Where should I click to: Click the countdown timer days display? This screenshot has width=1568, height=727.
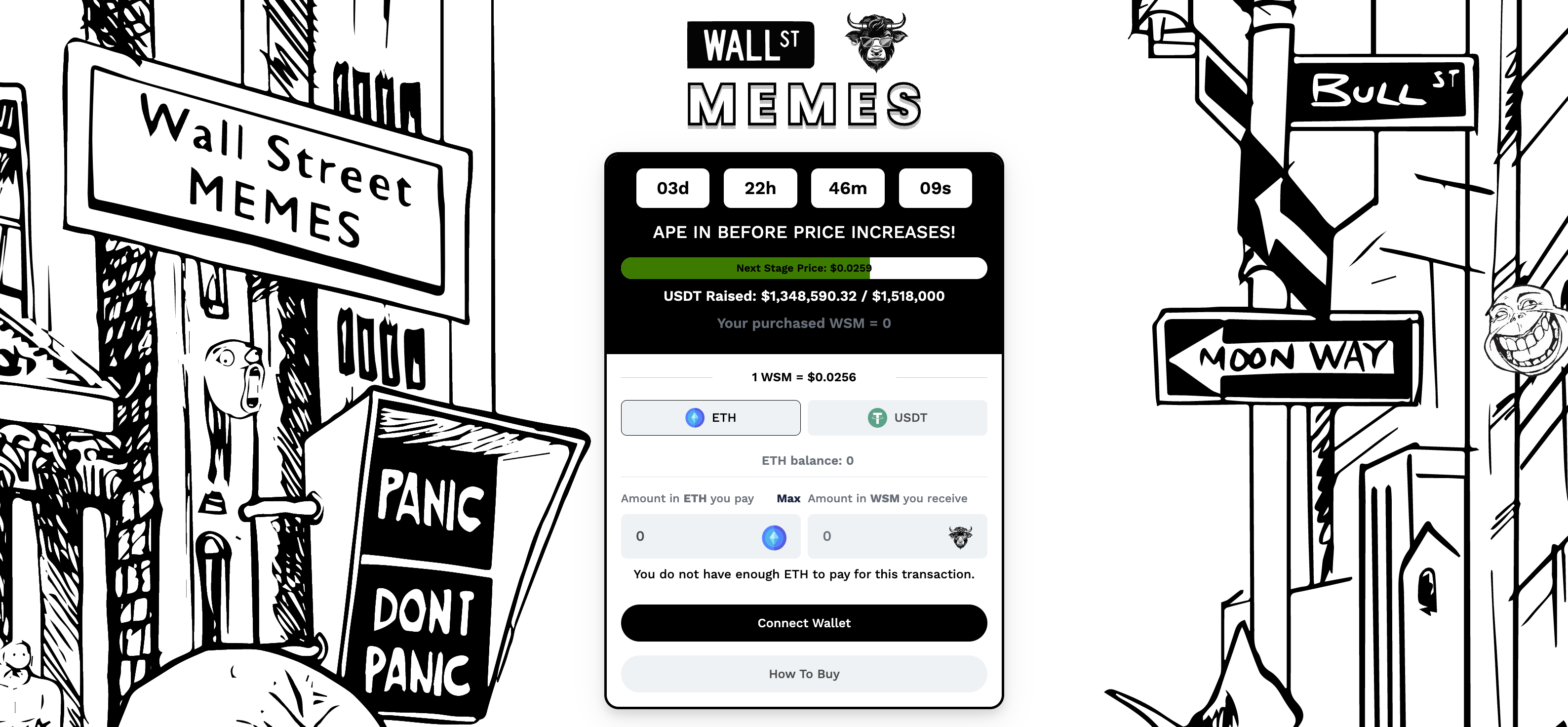pyautogui.click(x=672, y=189)
